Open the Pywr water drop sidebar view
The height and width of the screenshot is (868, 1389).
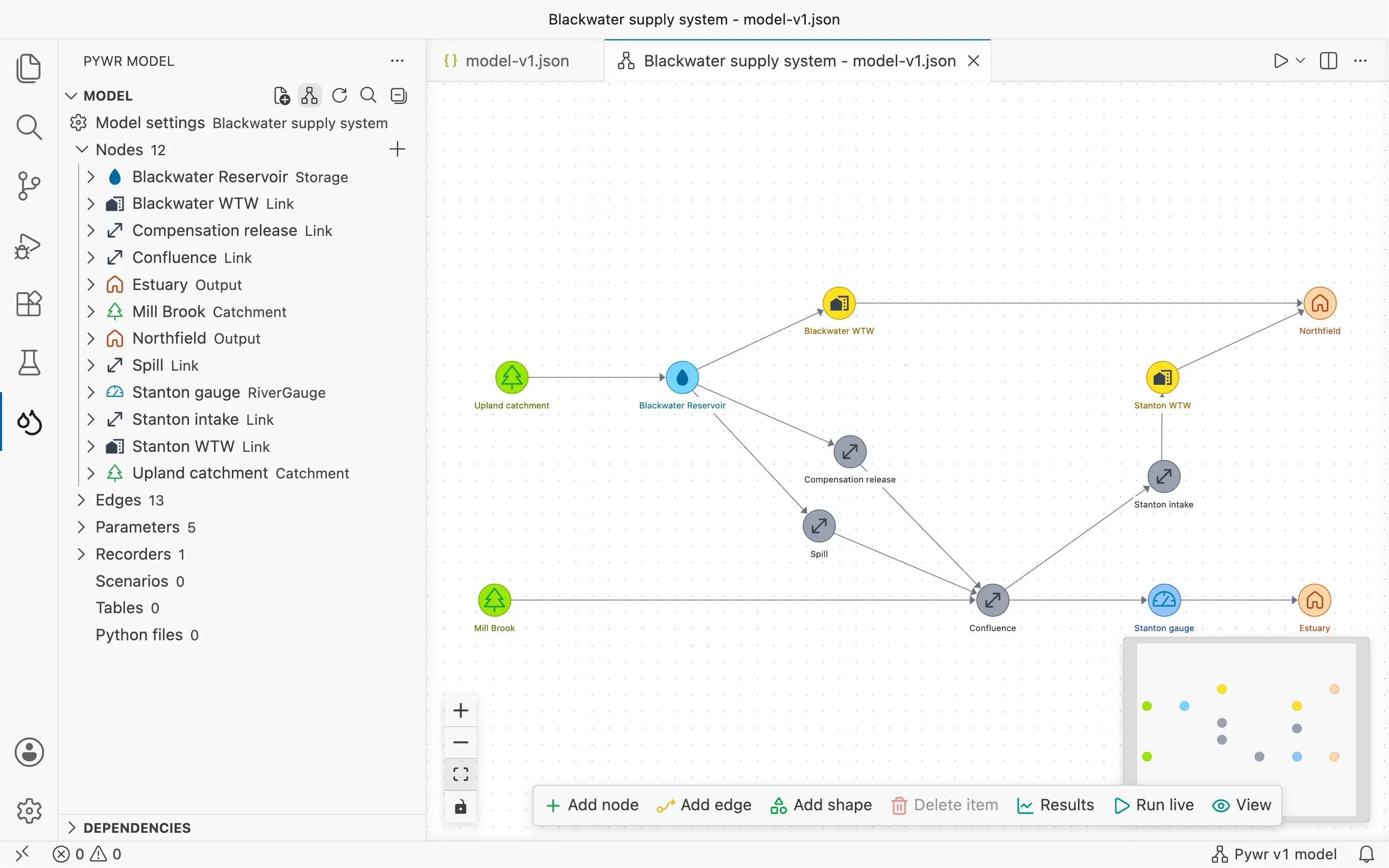click(x=29, y=423)
